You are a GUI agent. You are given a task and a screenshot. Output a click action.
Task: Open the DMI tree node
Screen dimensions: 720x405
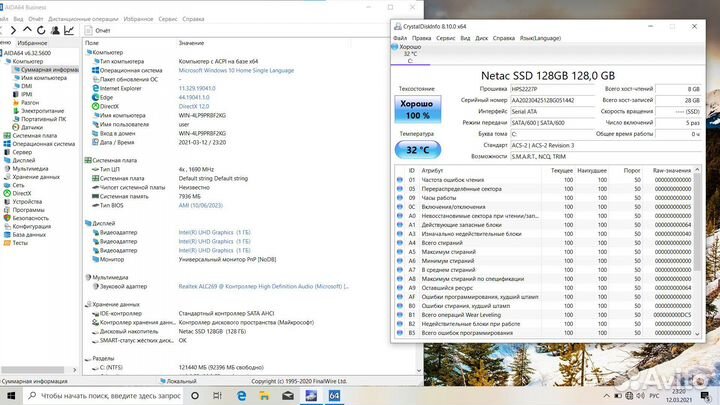23,86
